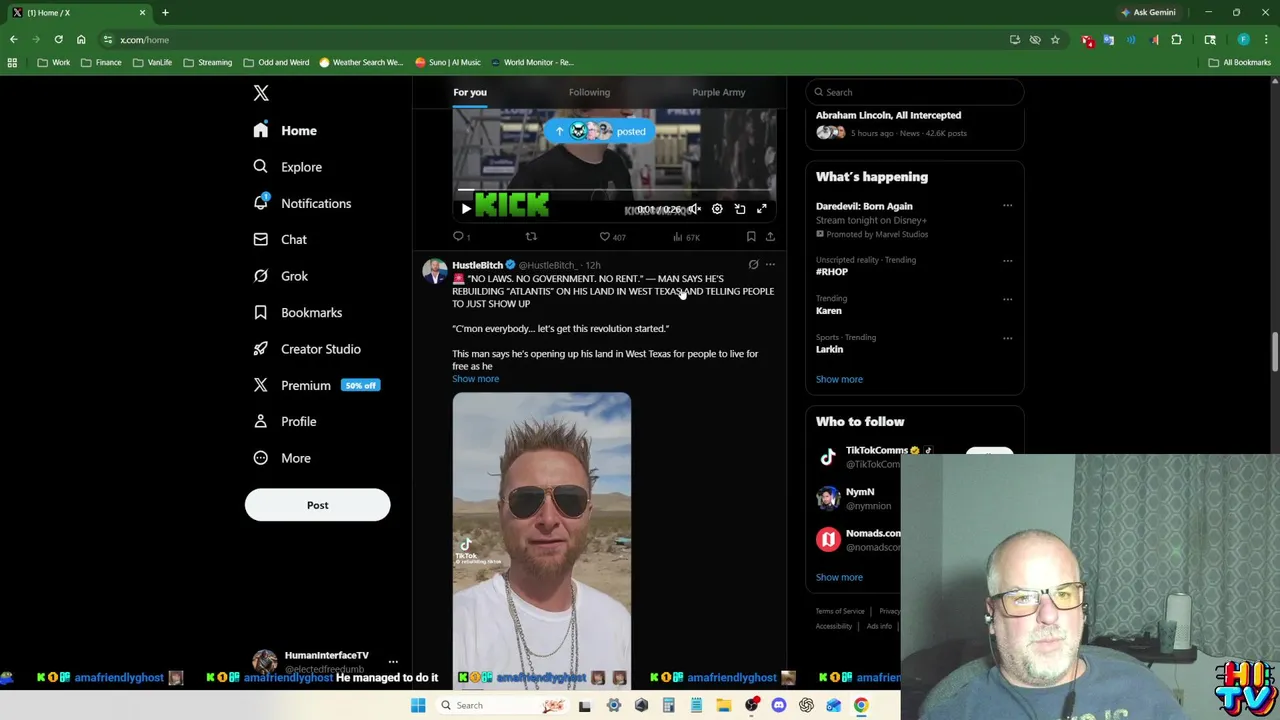Image resolution: width=1280 pixels, height=720 pixels.
Task: Click the Grok icon on HustleBitch post
Action: [753, 265]
